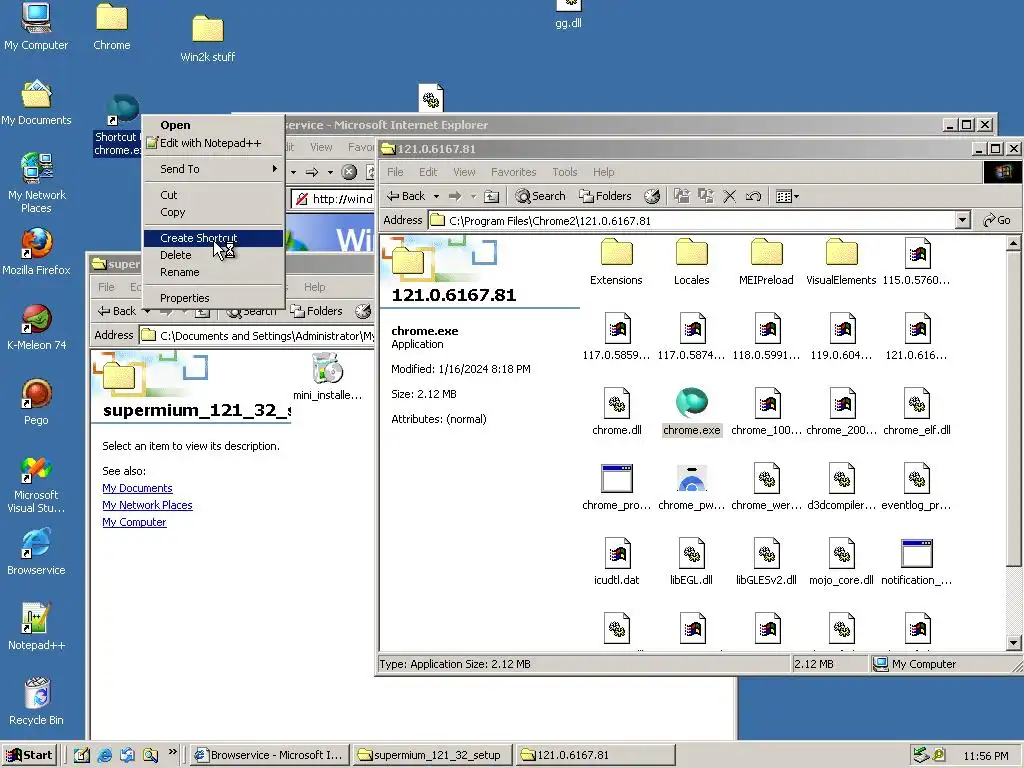Click Folders button in supermium window toolbar

coord(317,311)
